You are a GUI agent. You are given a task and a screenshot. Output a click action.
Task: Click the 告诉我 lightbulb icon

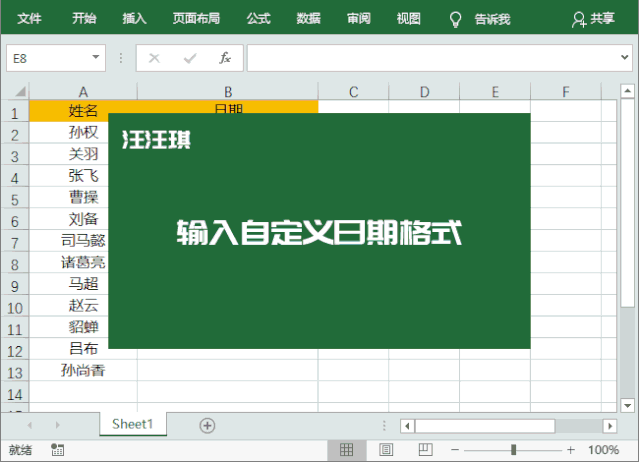(455, 19)
